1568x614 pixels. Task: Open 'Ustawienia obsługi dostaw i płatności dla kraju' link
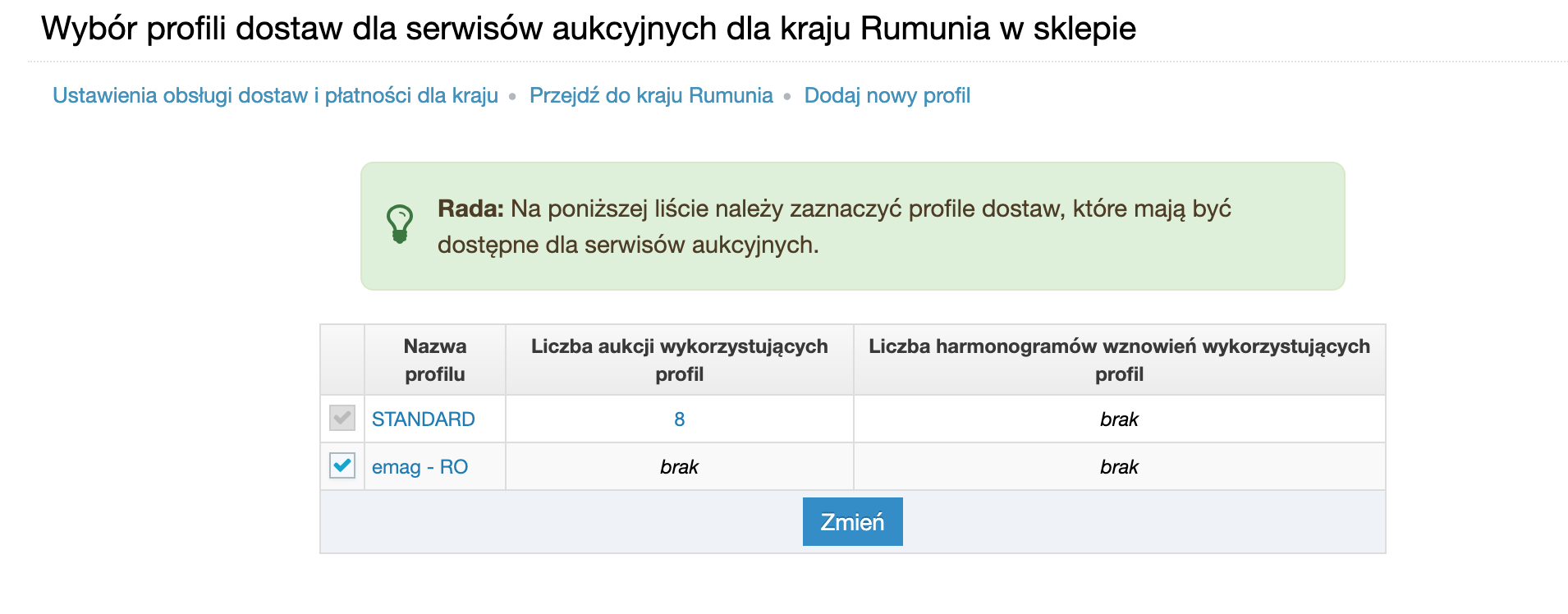coord(275,96)
